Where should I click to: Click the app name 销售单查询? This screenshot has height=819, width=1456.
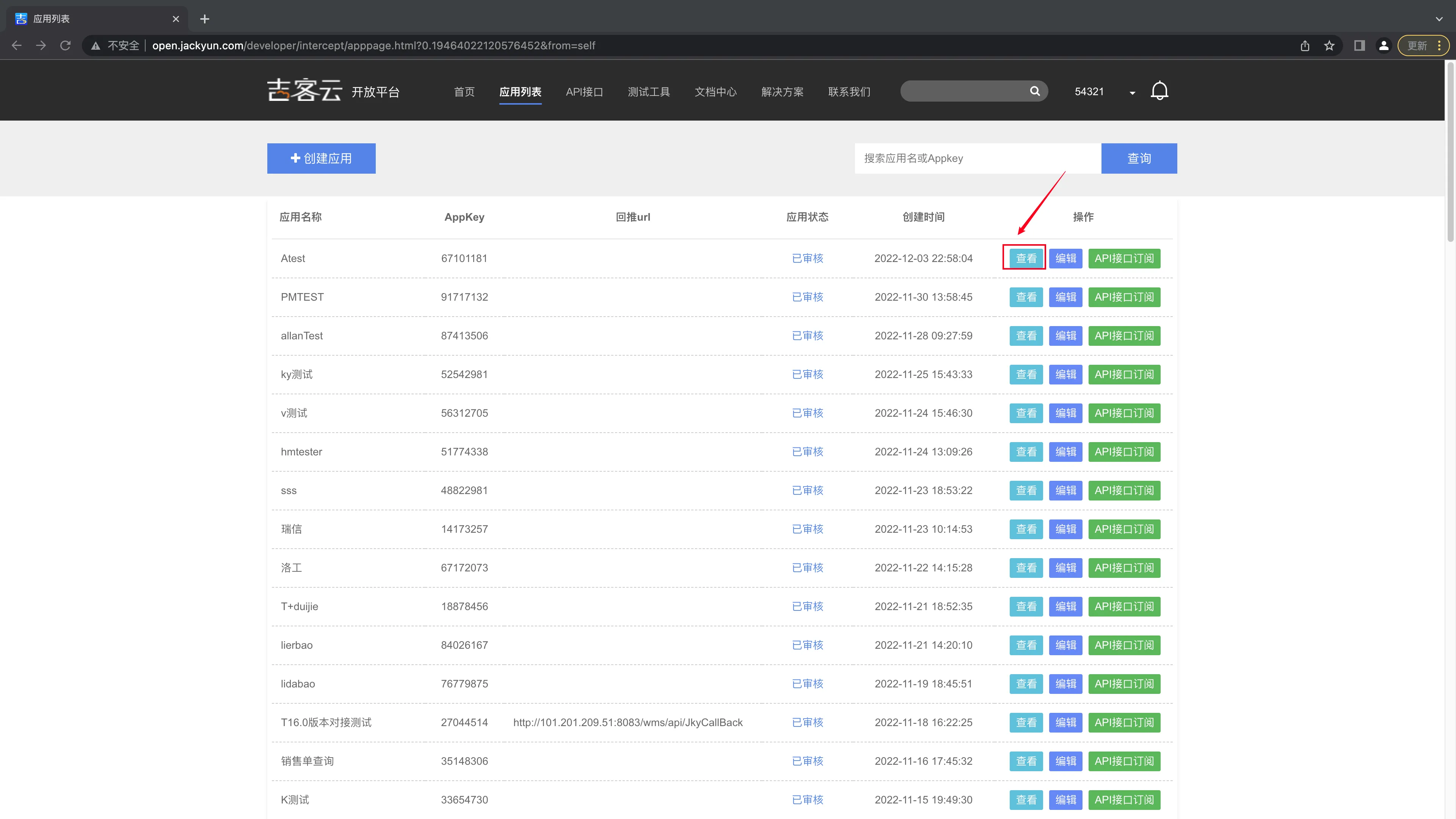coord(307,761)
